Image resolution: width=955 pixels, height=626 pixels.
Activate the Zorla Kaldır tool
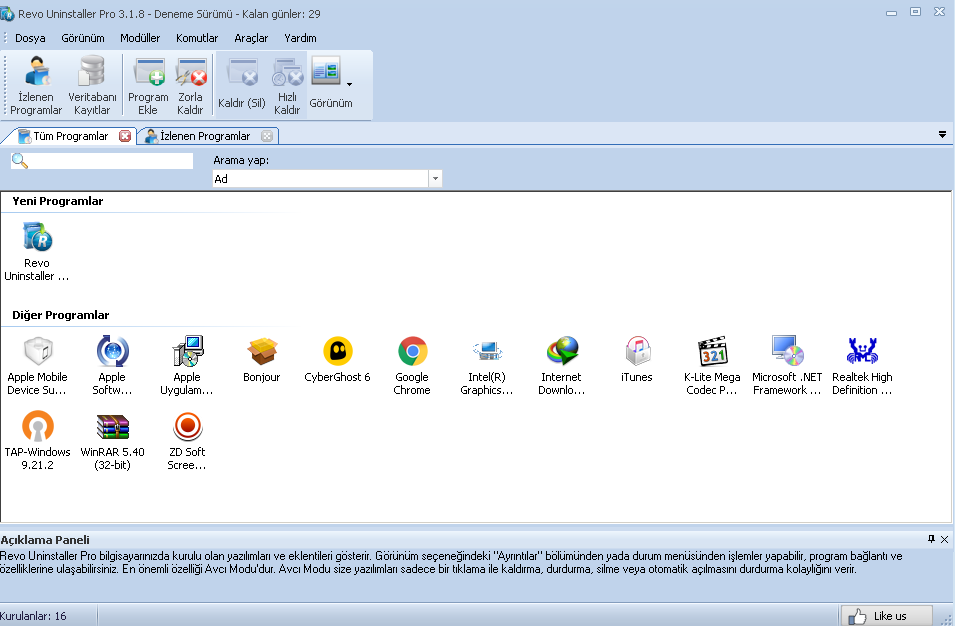(x=190, y=84)
